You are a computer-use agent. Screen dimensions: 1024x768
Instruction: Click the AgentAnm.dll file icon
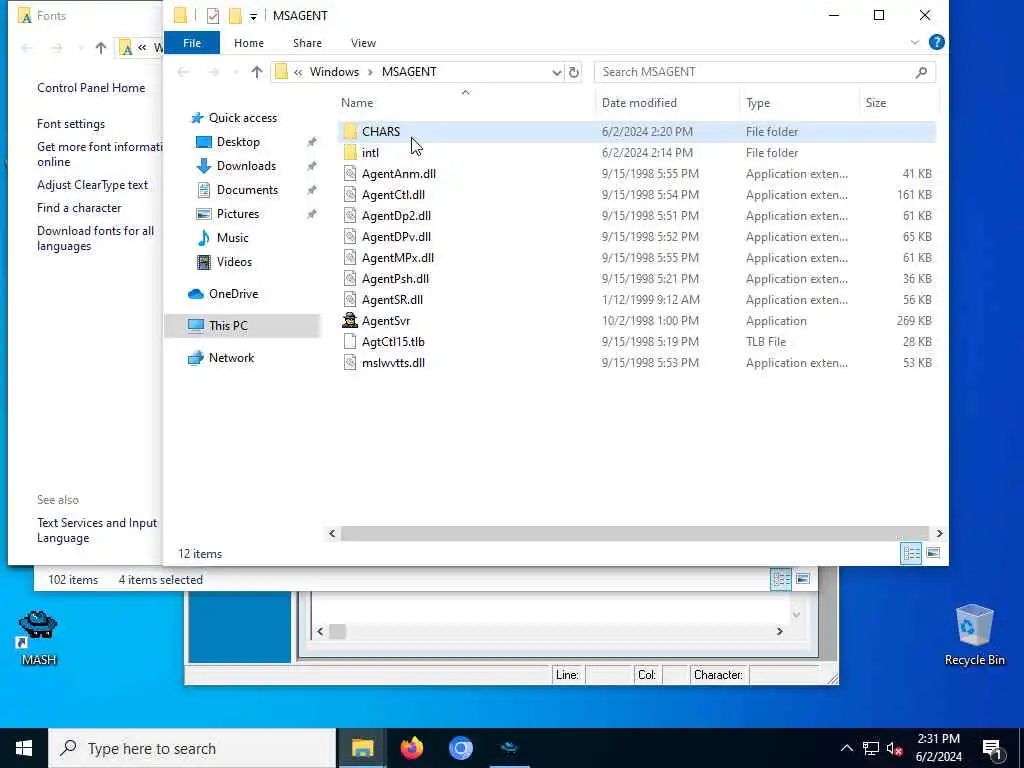pos(350,174)
